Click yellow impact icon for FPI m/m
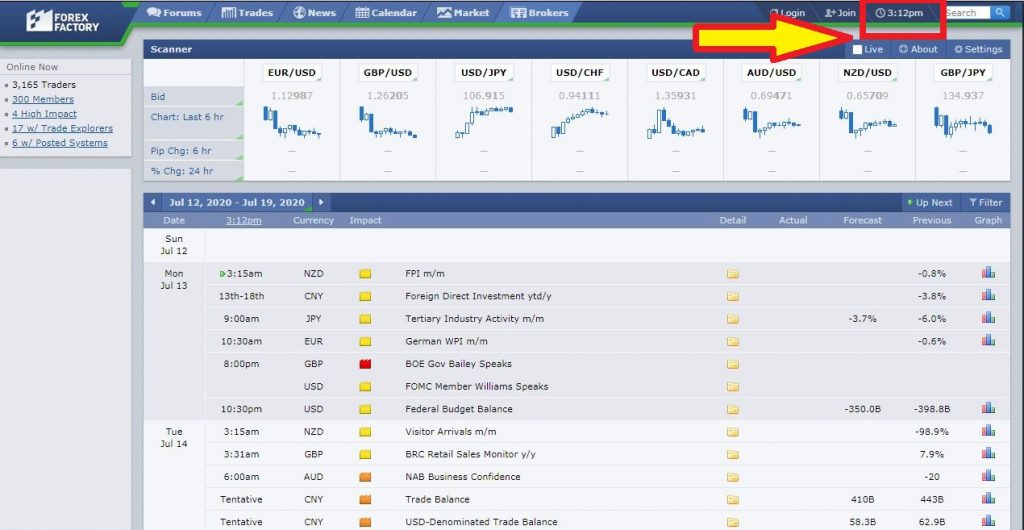The width and height of the screenshot is (1024, 530). [365, 273]
